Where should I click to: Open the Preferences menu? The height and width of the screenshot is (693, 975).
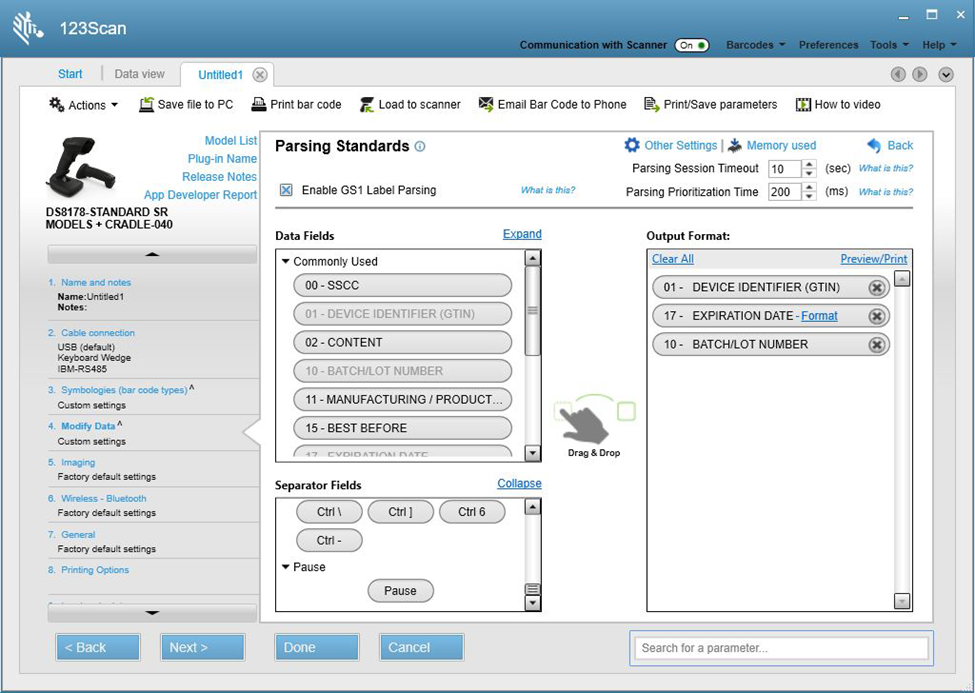tap(828, 45)
